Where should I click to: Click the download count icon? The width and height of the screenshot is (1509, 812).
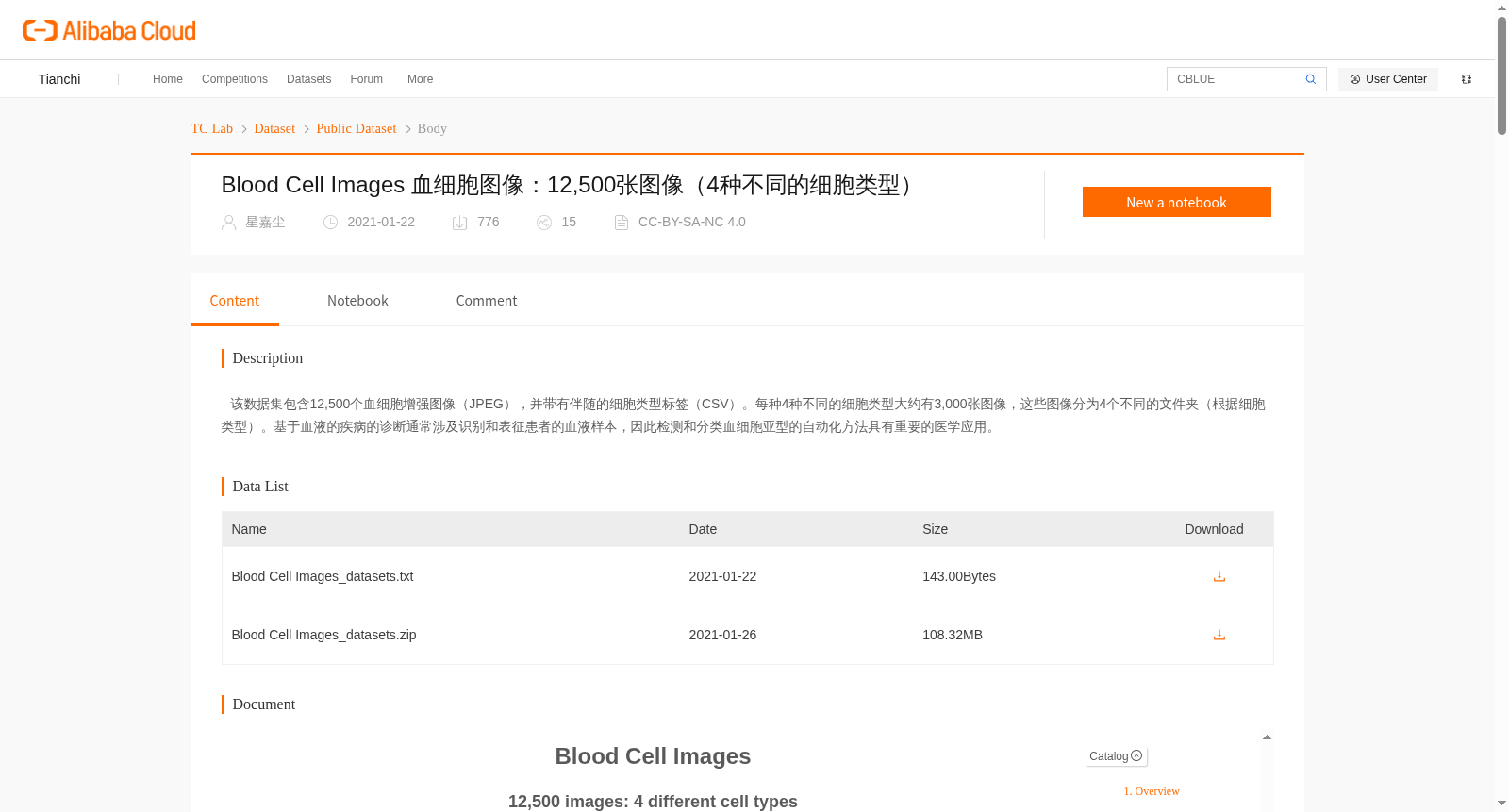pyautogui.click(x=460, y=223)
